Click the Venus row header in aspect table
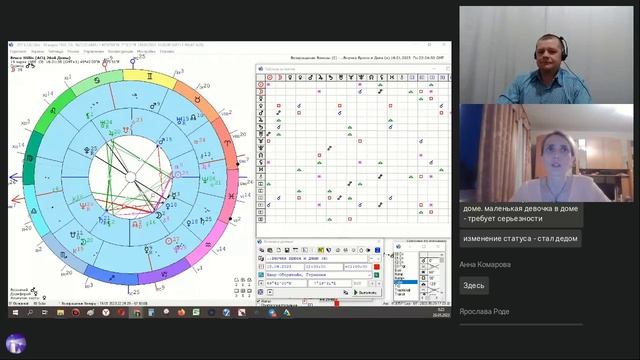 261,105
